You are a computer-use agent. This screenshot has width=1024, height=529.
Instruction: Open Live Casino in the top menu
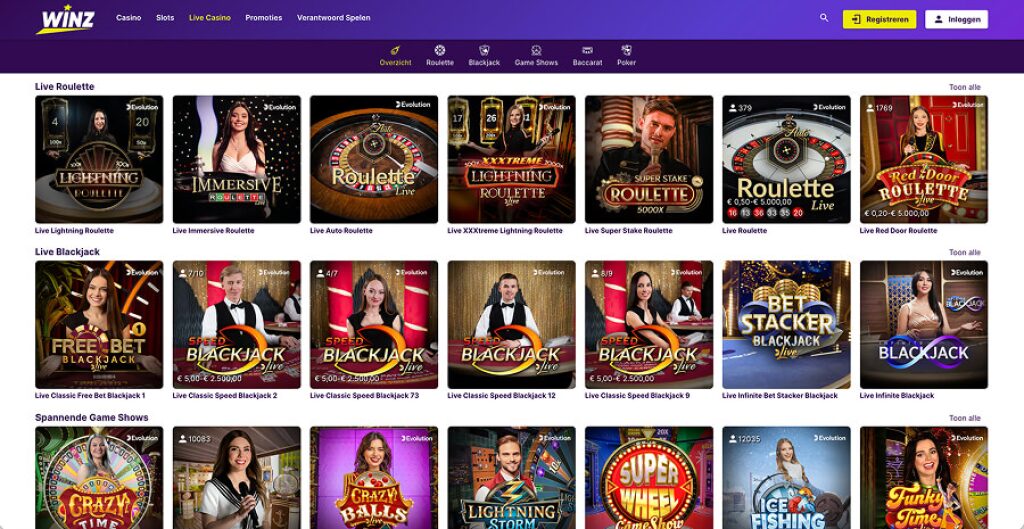pyautogui.click(x=210, y=18)
